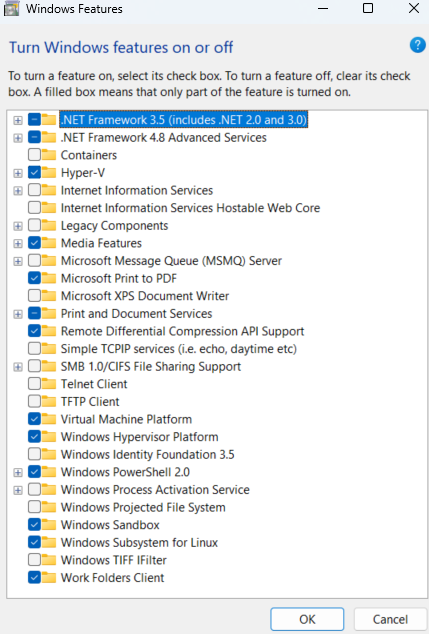This screenshot has width=429, height=634.
Task: Click the folder icon beside Hyper-V
Action: click(49, 173)
